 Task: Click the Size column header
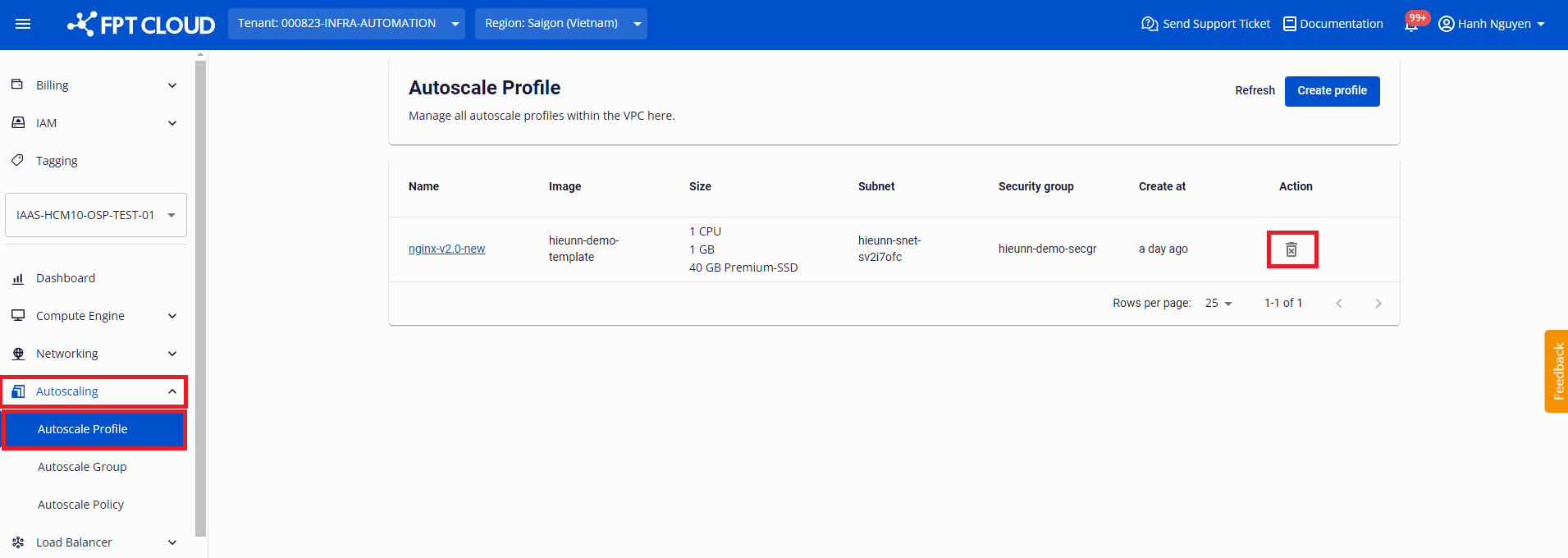click(x=700, y=186)
